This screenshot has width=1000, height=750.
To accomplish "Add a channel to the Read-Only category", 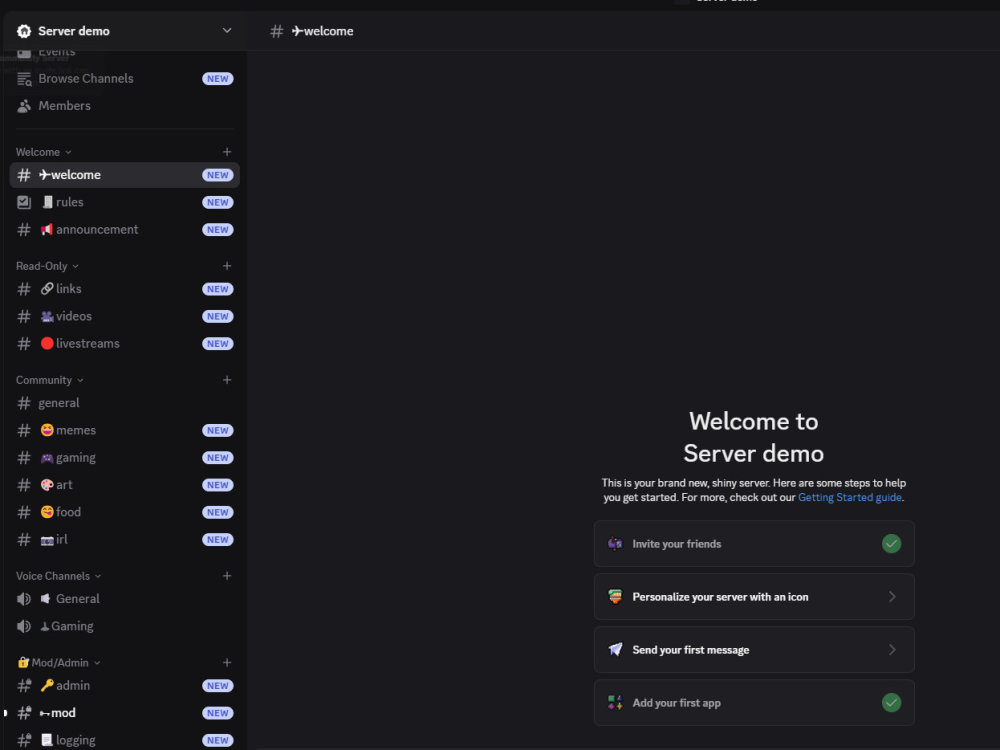I will [226, 266].
